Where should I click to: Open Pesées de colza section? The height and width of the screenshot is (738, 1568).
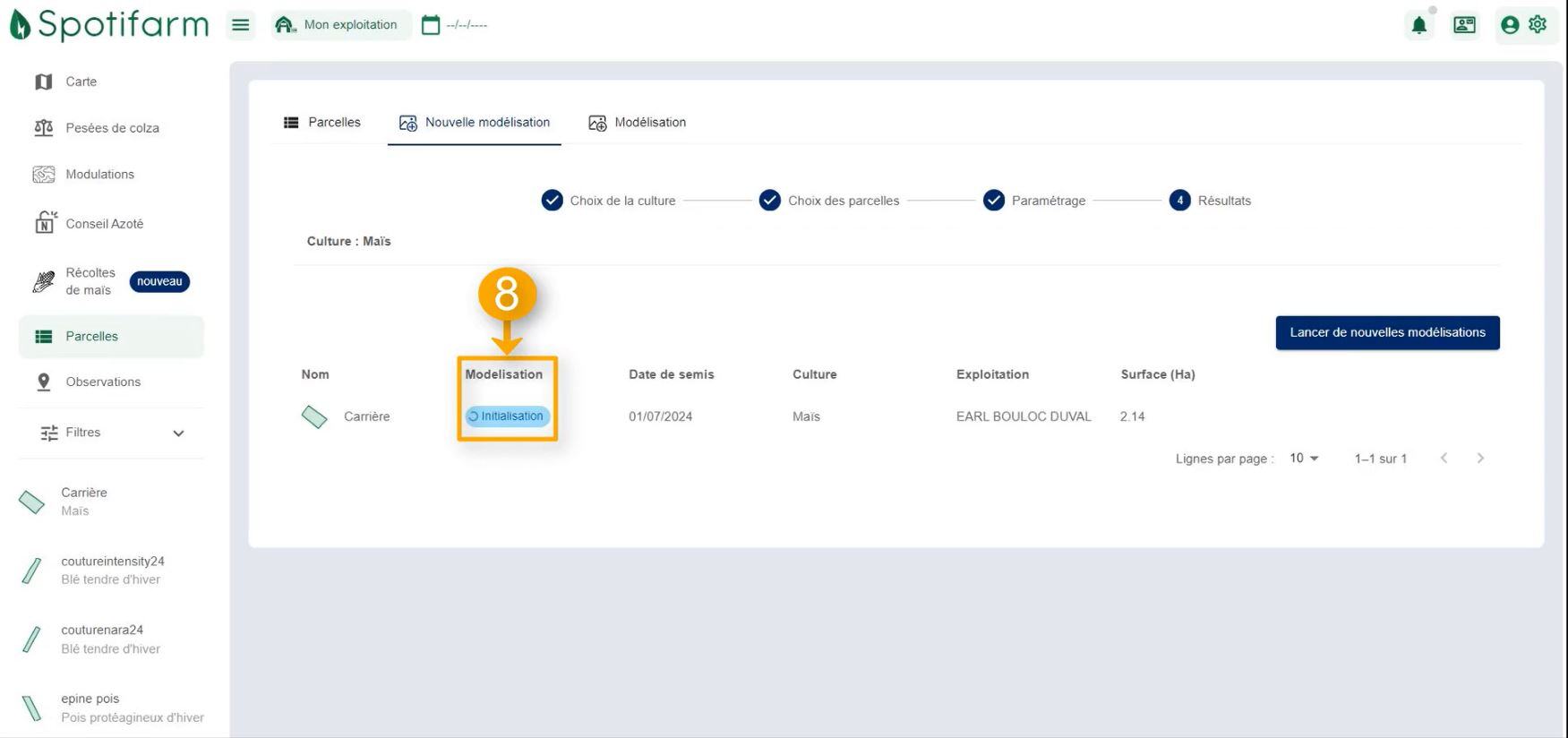click(112, 128)
